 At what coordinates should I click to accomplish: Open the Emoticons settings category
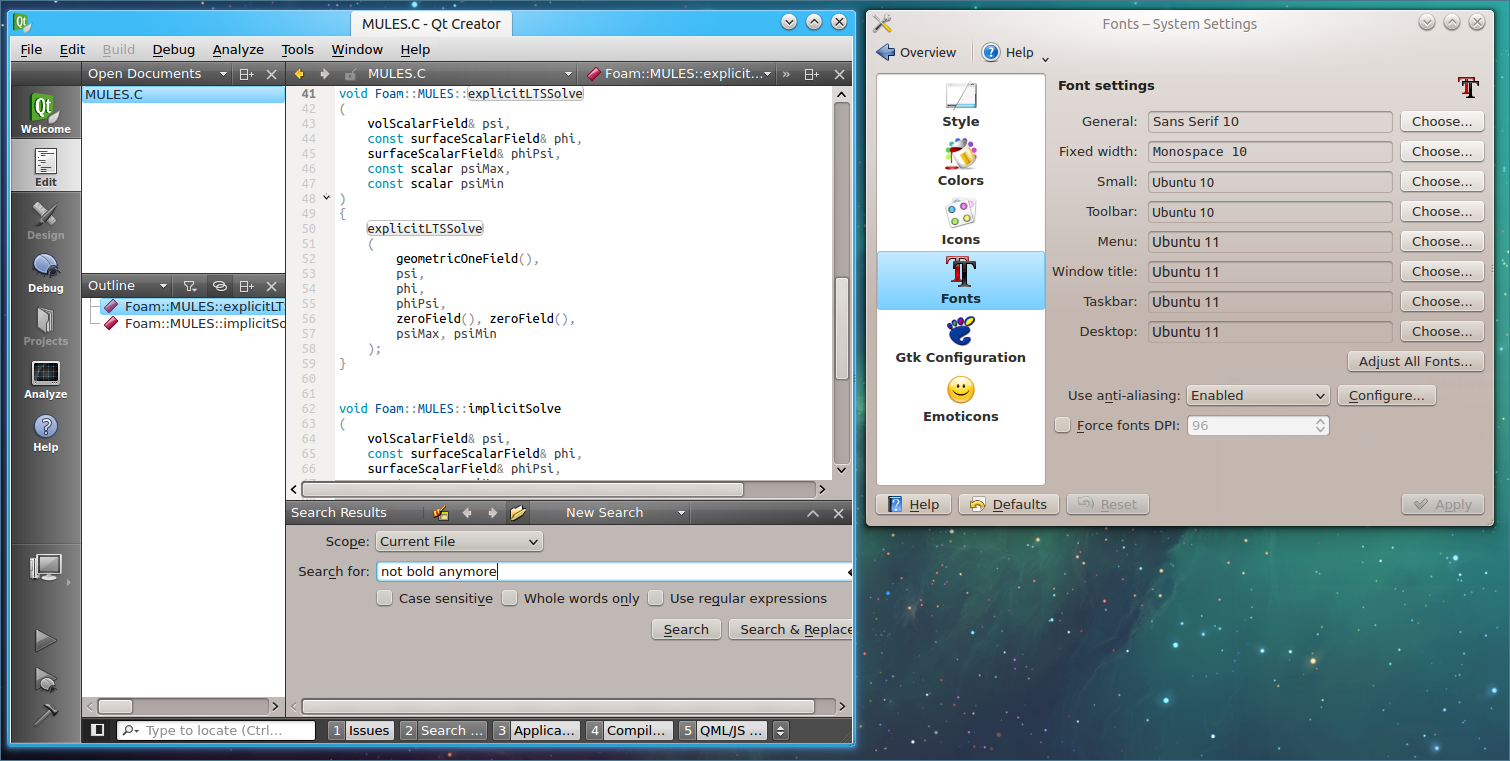click(x=961, y=401)
